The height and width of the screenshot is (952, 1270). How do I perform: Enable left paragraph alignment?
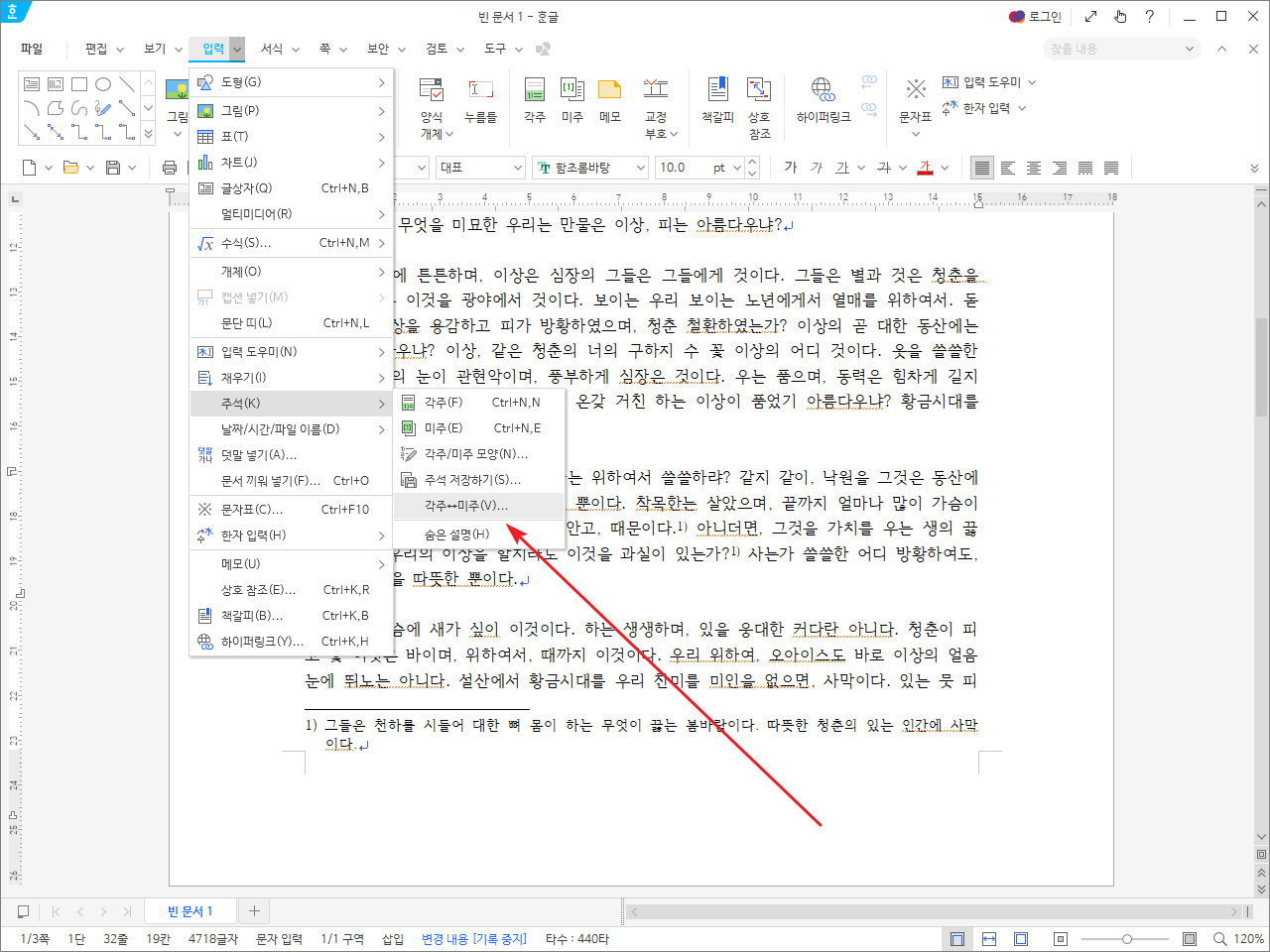tap(1008, 168)
